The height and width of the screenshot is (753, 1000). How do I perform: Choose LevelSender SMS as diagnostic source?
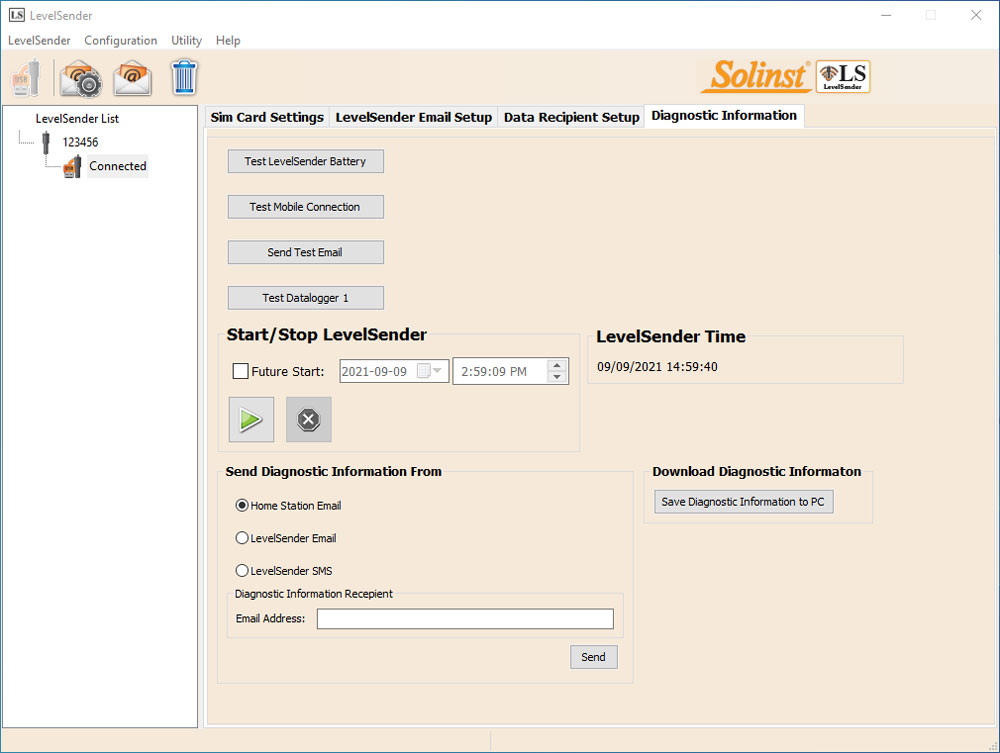241,570
